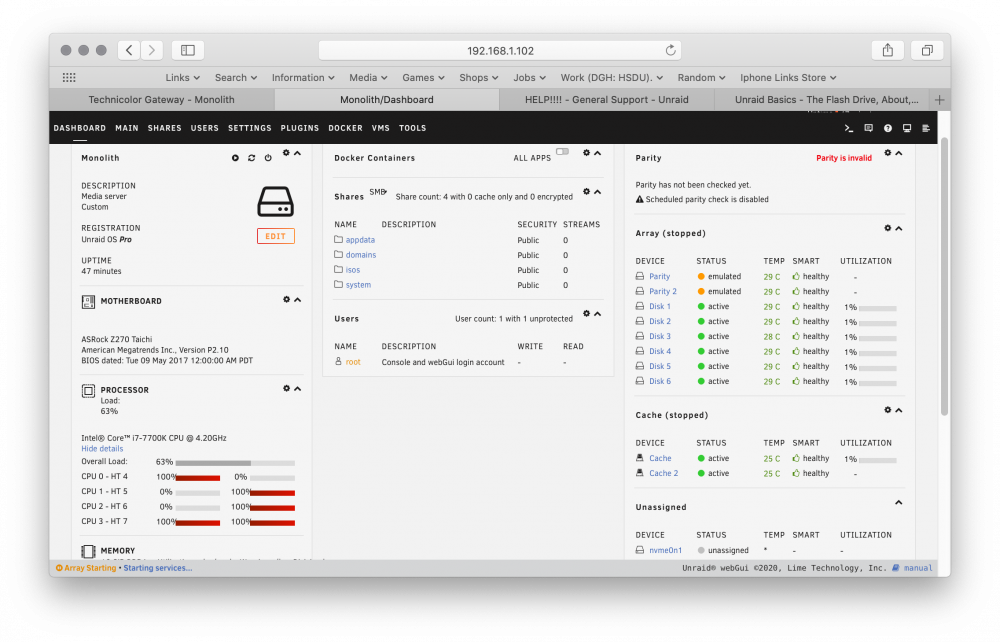This screenshot has width=1000, height=642.
Task: Open the TOOLS menu item
Action: point(413,128)
